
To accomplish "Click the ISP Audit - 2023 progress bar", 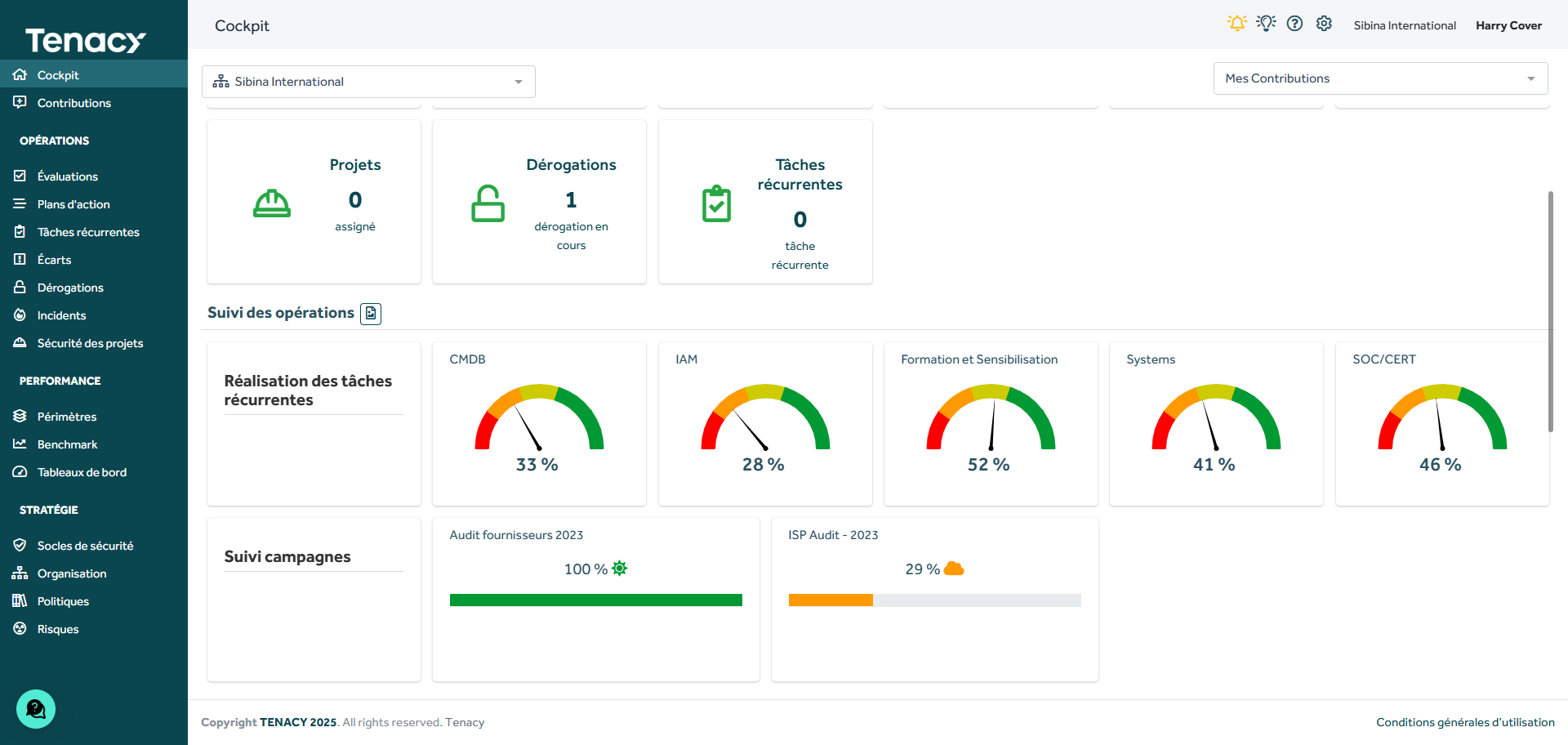I will 934,600.
